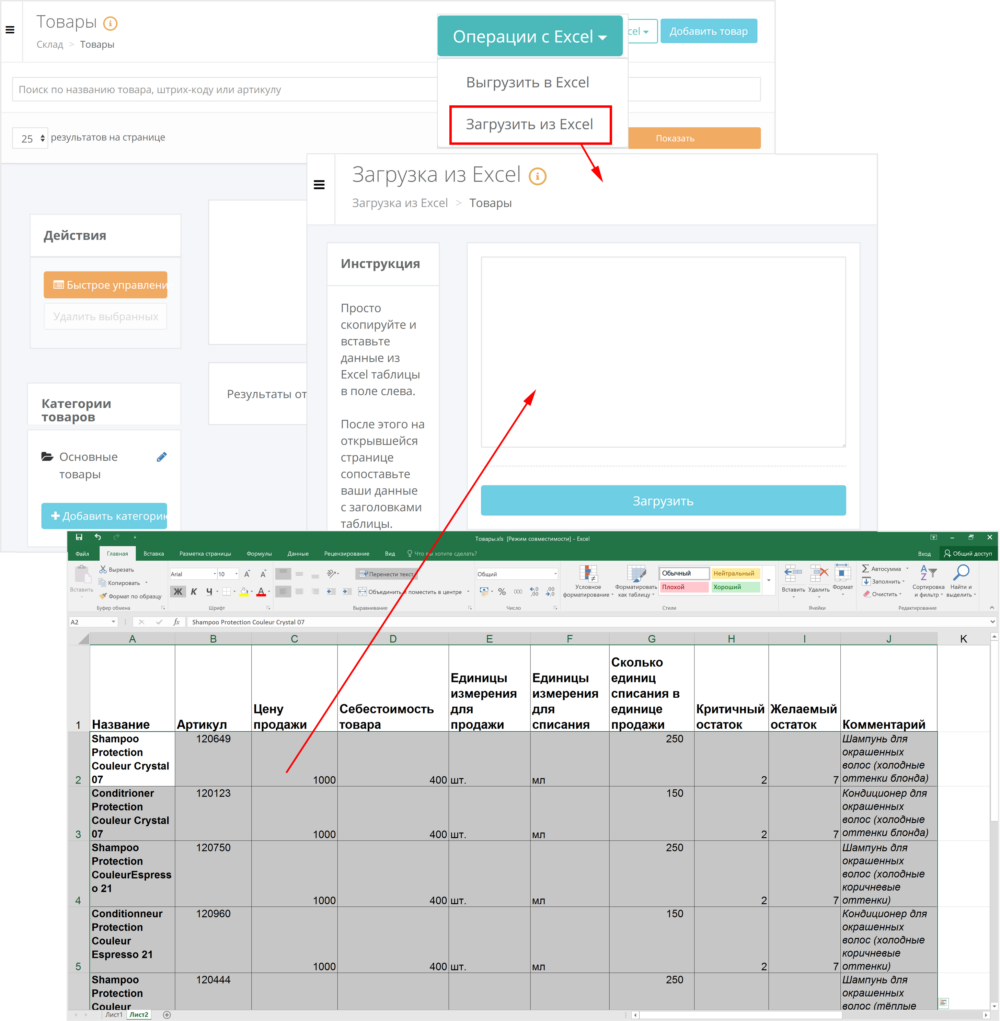
Task: Apply the Нейтральный yellow cell style
Action: click(735, 574)
